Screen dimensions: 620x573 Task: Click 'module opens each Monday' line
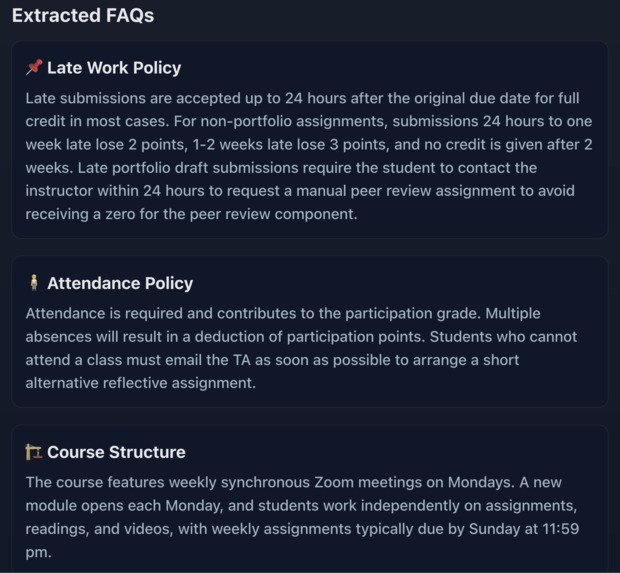pos(301,506)
